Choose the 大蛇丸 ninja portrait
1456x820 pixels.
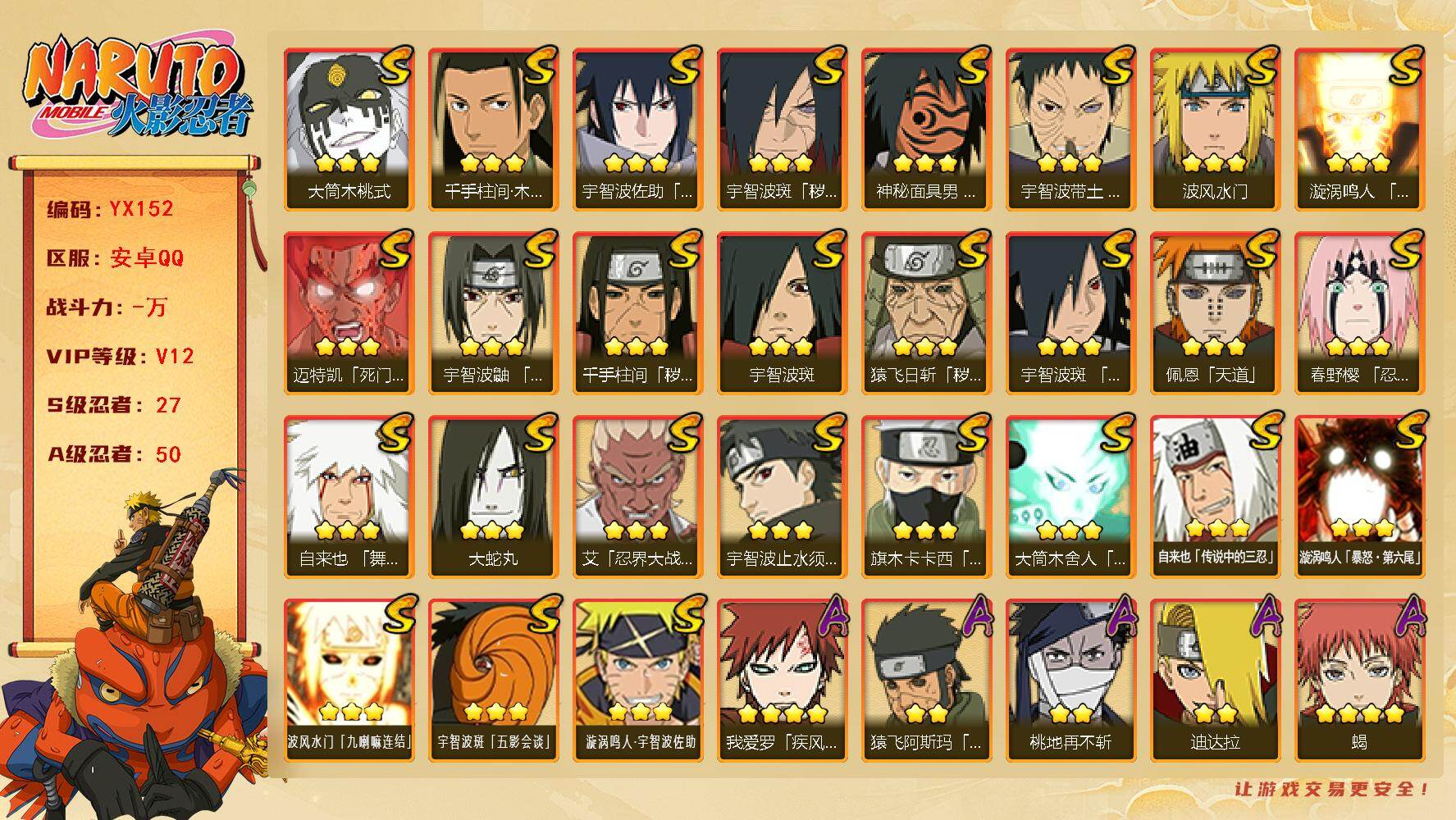point(493,496)
